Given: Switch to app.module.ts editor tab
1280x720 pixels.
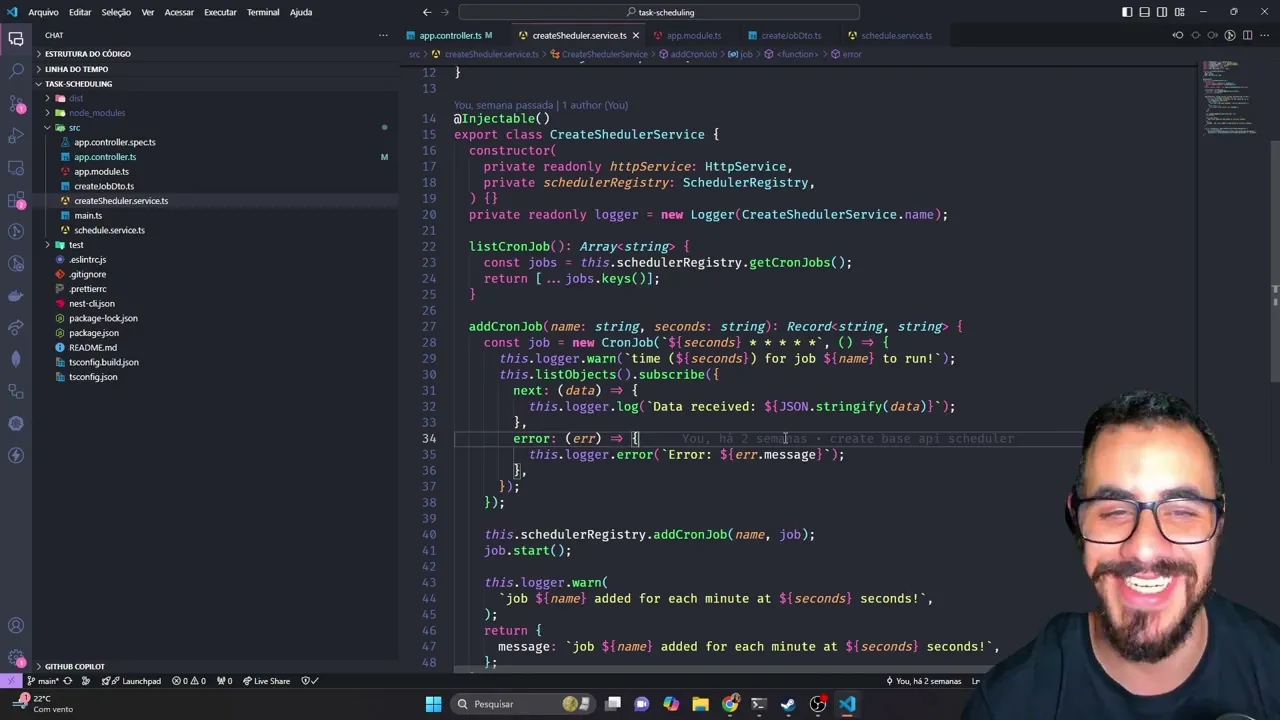Looking at the screenshot, I should click(694, 36).
